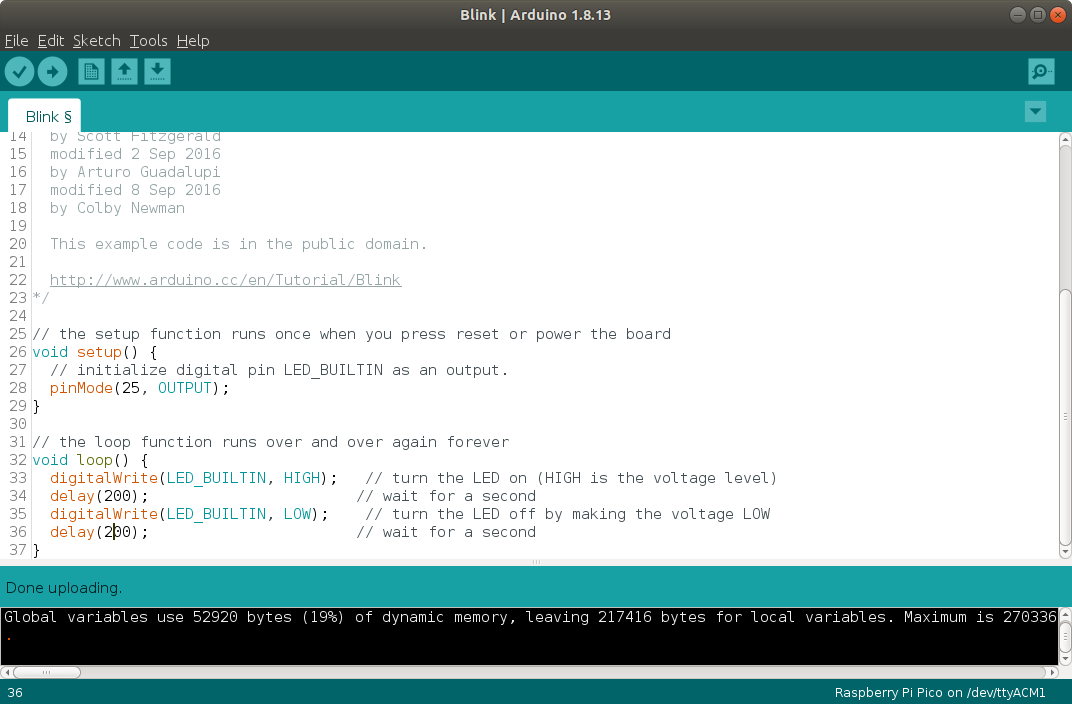
Task: Click the 'Done uploading.' status message
Action: click(x=64, y=588)
